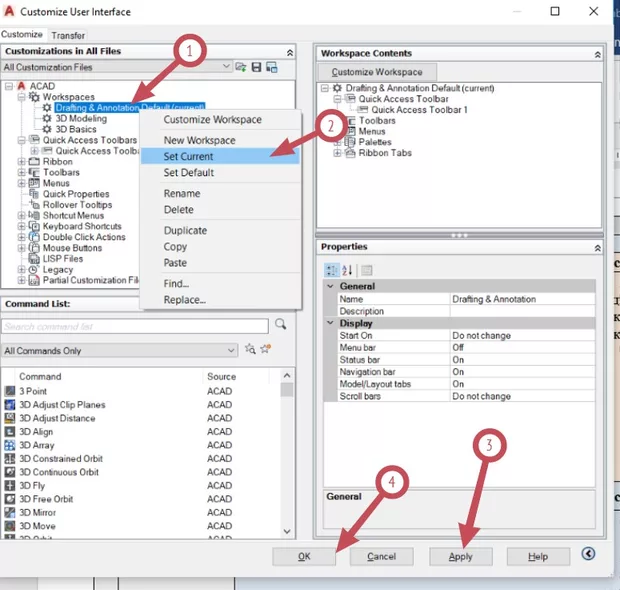Click the Search command list field
The width and height of the screenshot is (620, 590).
pyautogui.click(x=134, y=326)
